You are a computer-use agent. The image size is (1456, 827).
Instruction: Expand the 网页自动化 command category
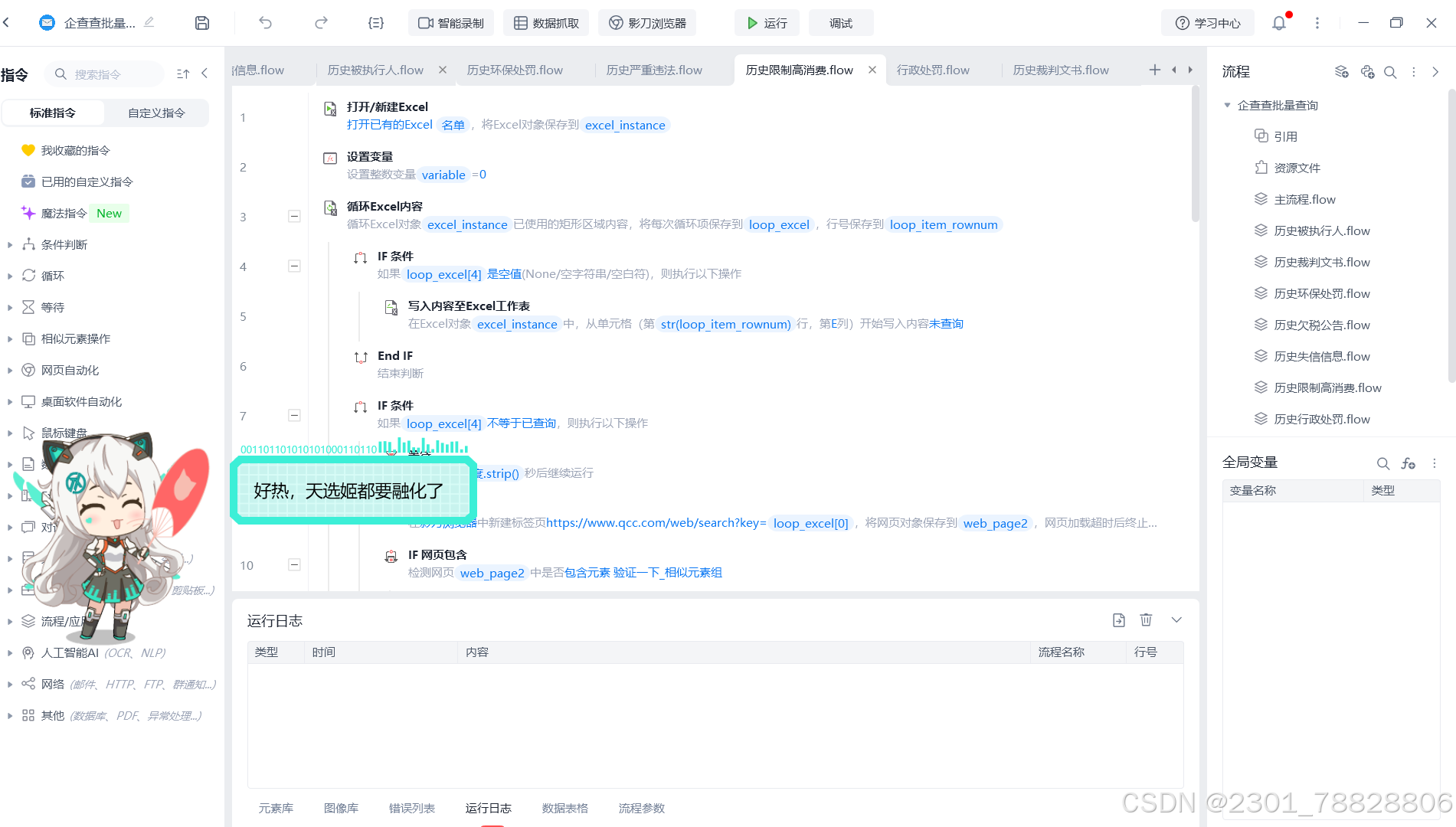(x=10, y=371)
